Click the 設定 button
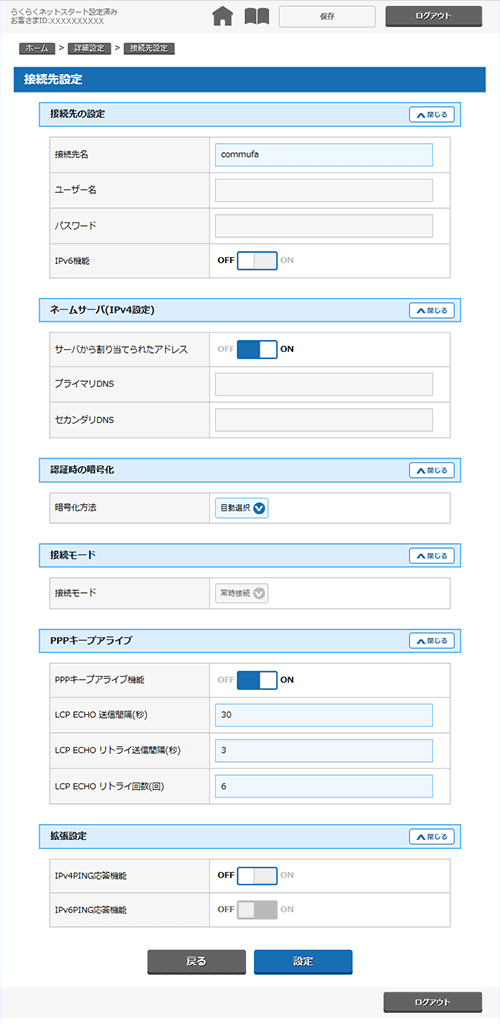The width and height of the screenshot is (500, 1024). pos(303,962)
